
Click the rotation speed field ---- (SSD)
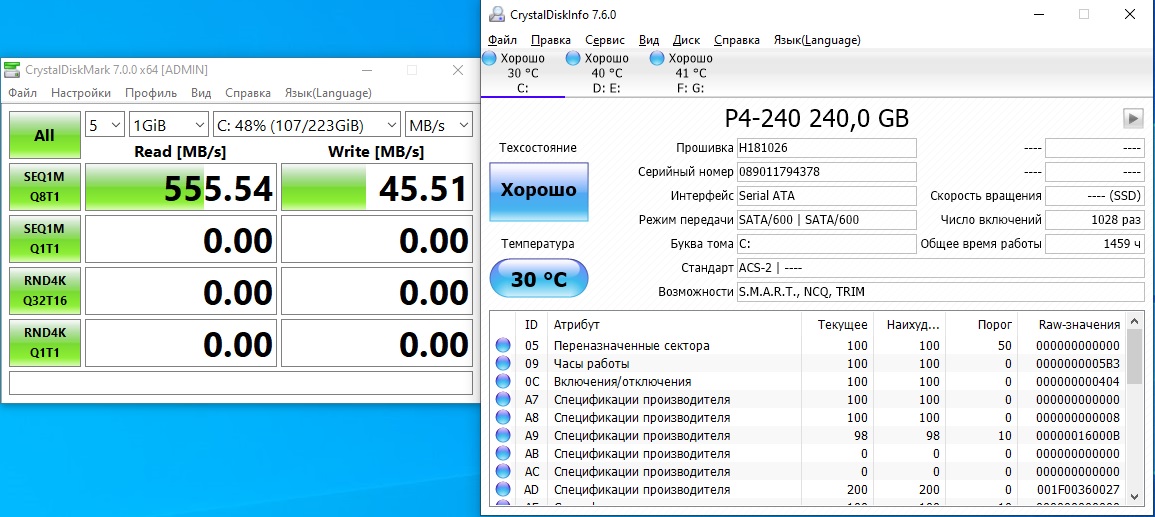1095,196
